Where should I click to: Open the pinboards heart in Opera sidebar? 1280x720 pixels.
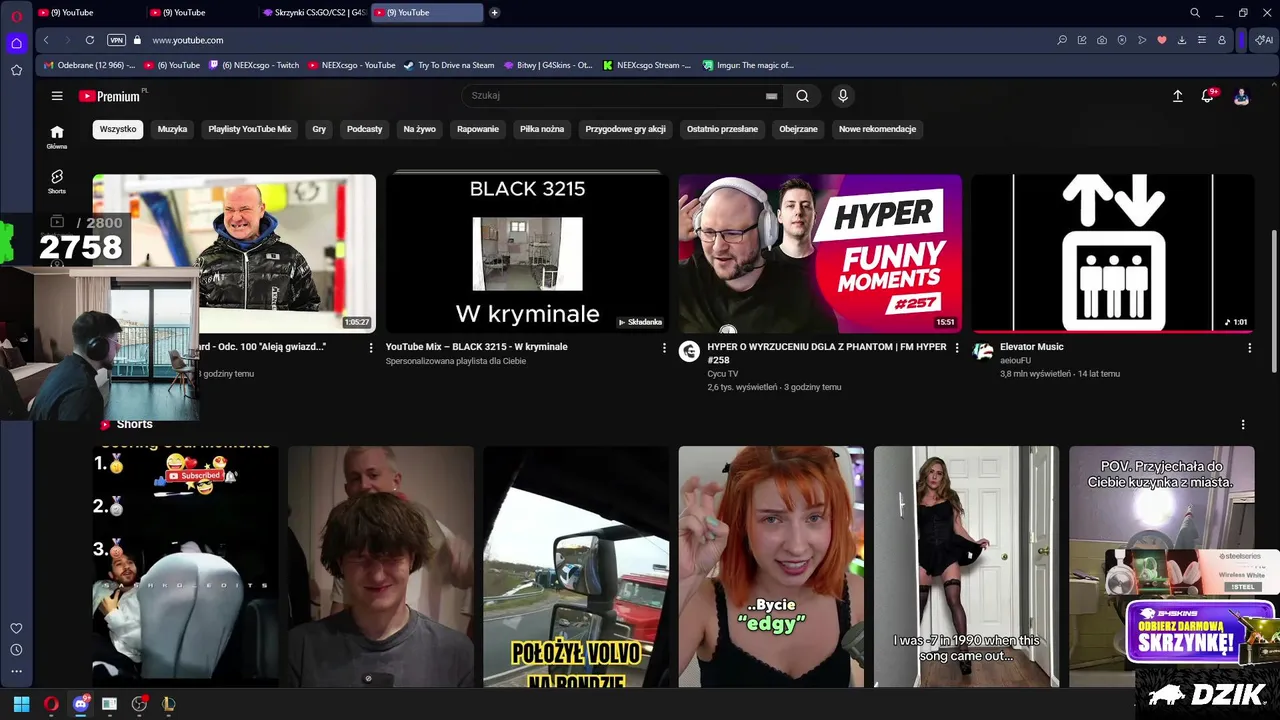16,628
